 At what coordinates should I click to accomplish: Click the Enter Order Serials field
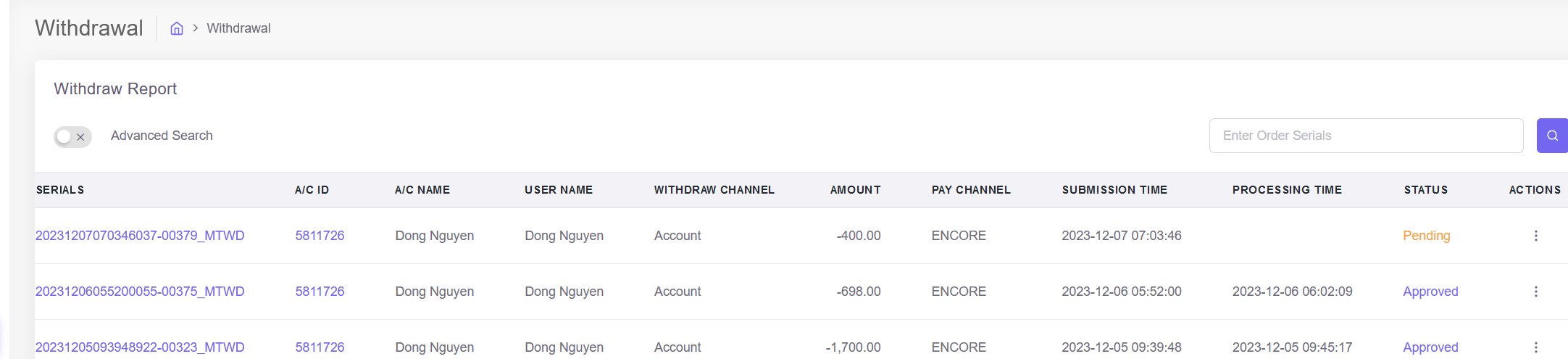click(1365, 136)
